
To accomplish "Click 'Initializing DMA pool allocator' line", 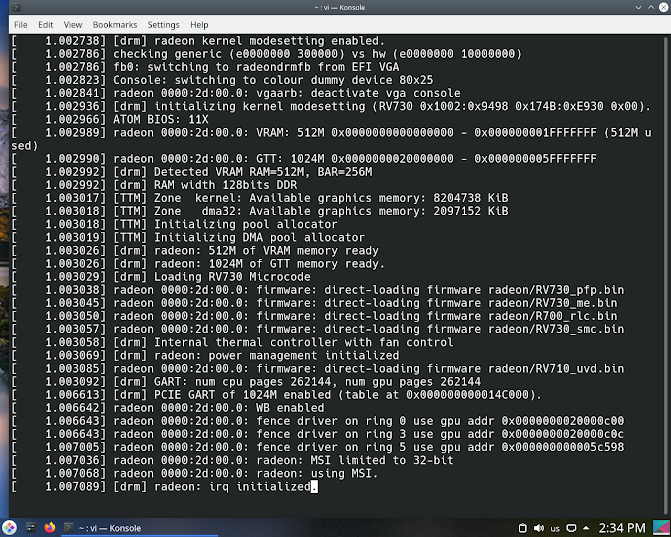I will pos(239,237).
